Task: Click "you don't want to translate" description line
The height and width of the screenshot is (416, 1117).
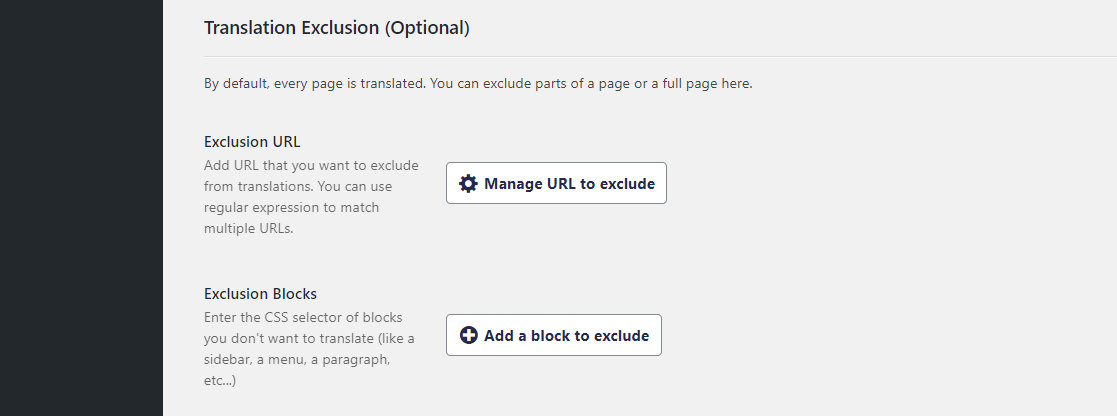Action: (309, 338)
